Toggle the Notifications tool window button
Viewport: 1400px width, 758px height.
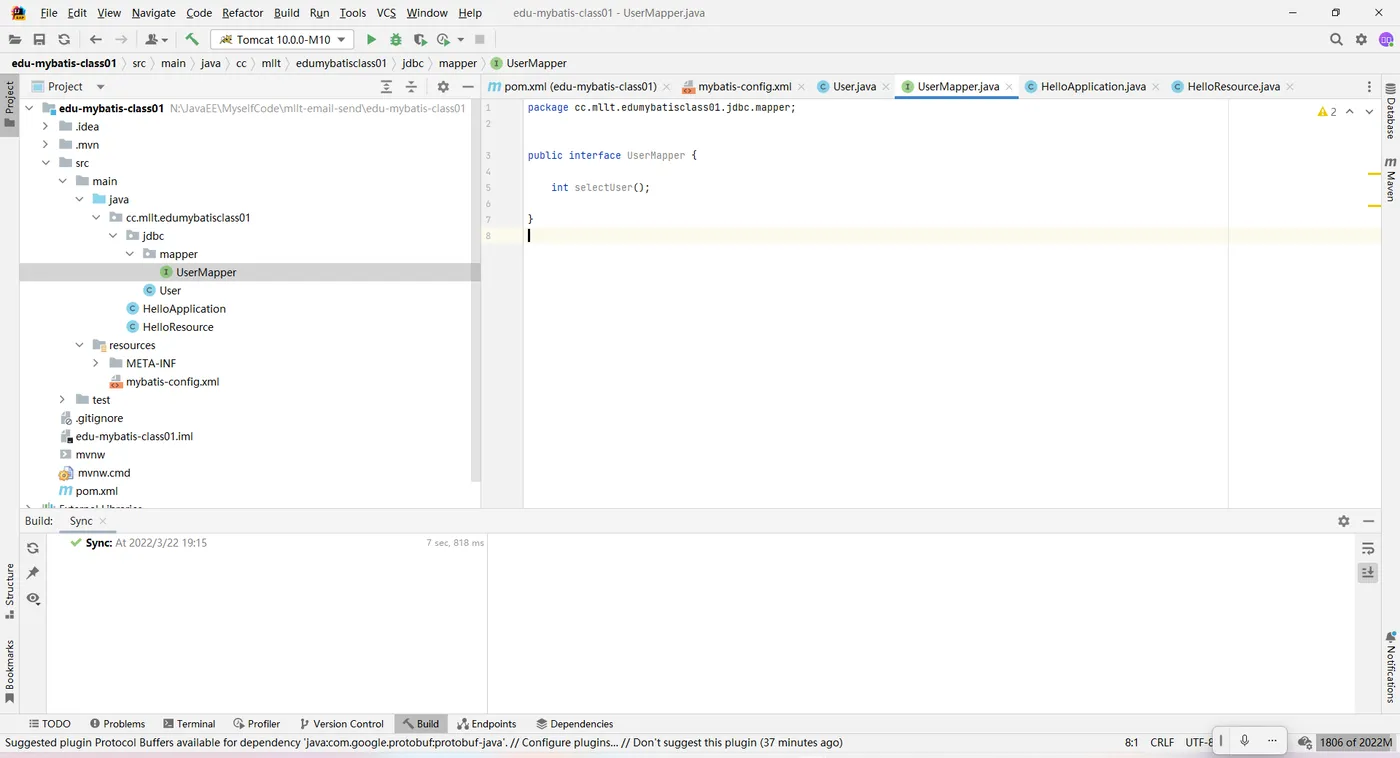pos(1390,668)
